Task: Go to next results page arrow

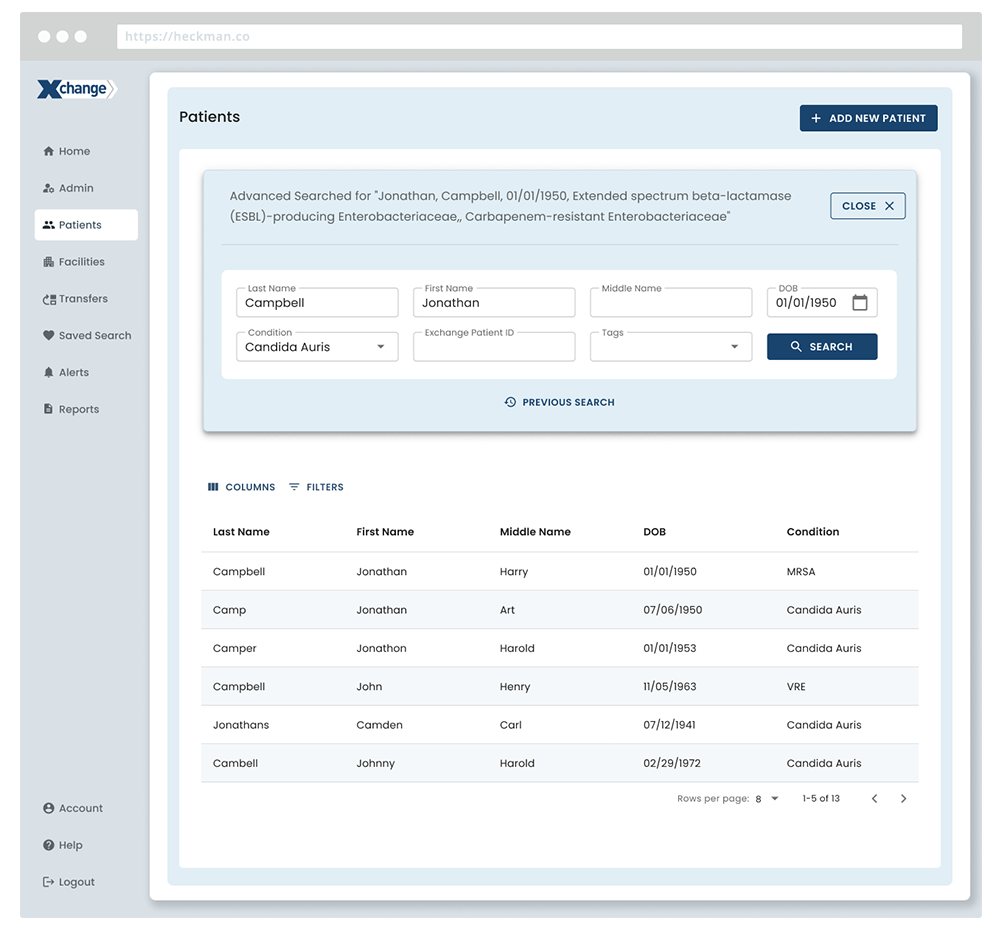Action: coord(903,799)
